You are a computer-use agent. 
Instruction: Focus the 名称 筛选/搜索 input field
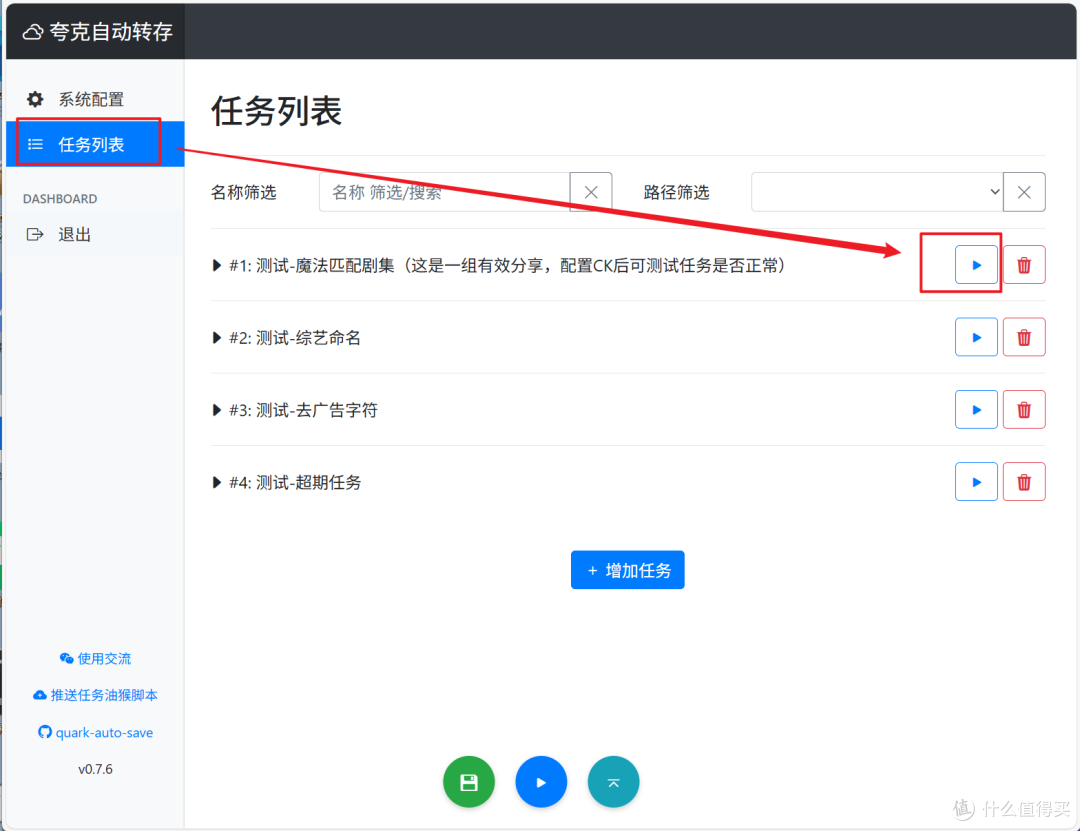[445, 192]
